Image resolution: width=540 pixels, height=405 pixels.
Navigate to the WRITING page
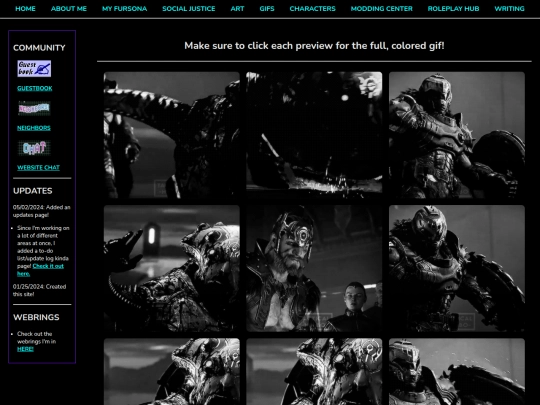509,9
